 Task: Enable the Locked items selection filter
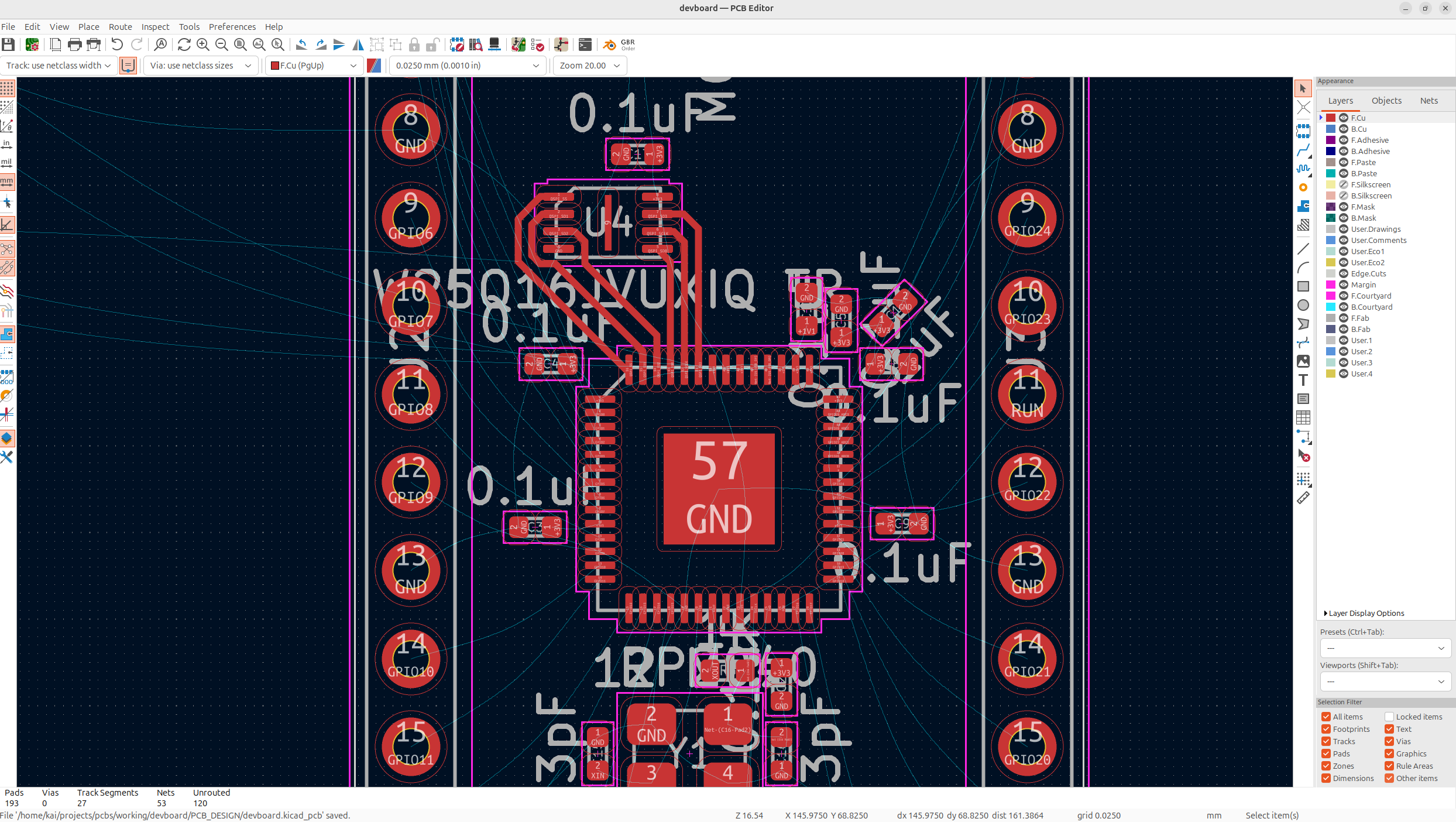(1389, 717)
